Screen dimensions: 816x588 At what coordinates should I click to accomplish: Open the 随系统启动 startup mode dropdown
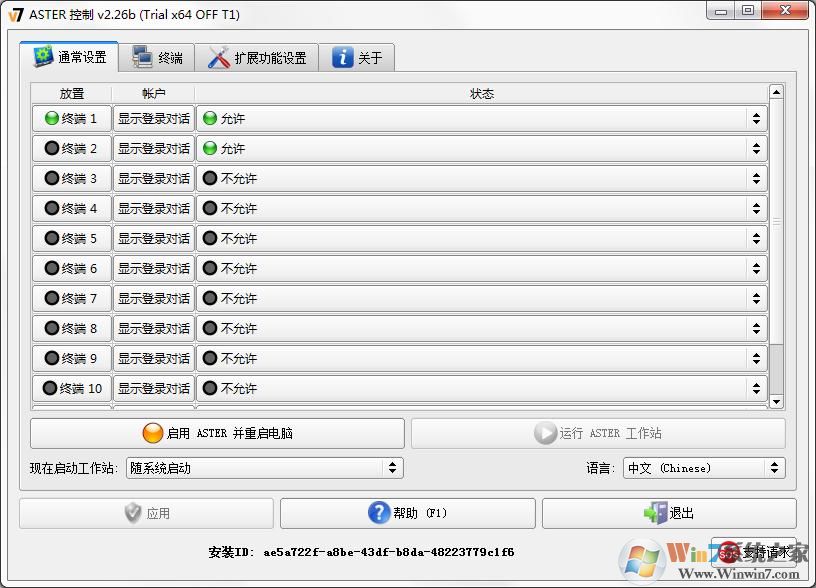pos(391,467)
